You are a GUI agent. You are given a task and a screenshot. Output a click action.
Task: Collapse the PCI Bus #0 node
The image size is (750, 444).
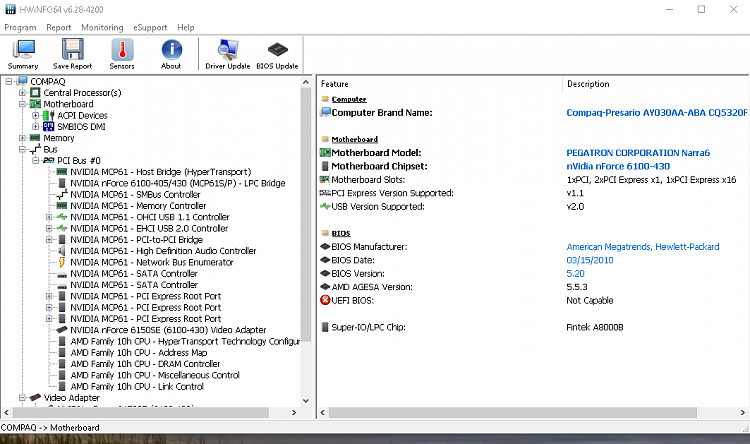tap(35, 160)
